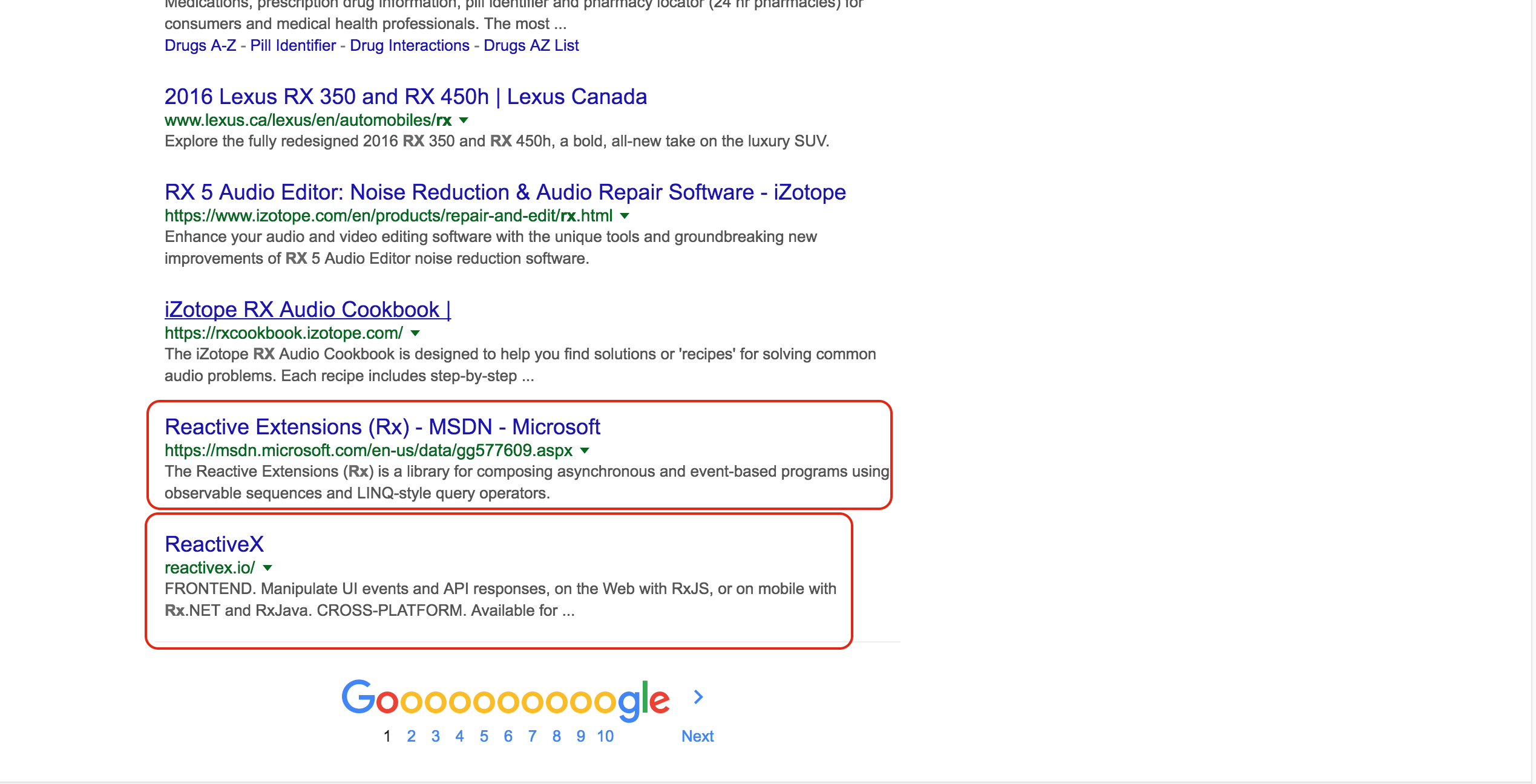Open Reactive Extensions (Rx) MSDN result
The height and width of the screenshot is (784, 1536).
tap(382, 427)
